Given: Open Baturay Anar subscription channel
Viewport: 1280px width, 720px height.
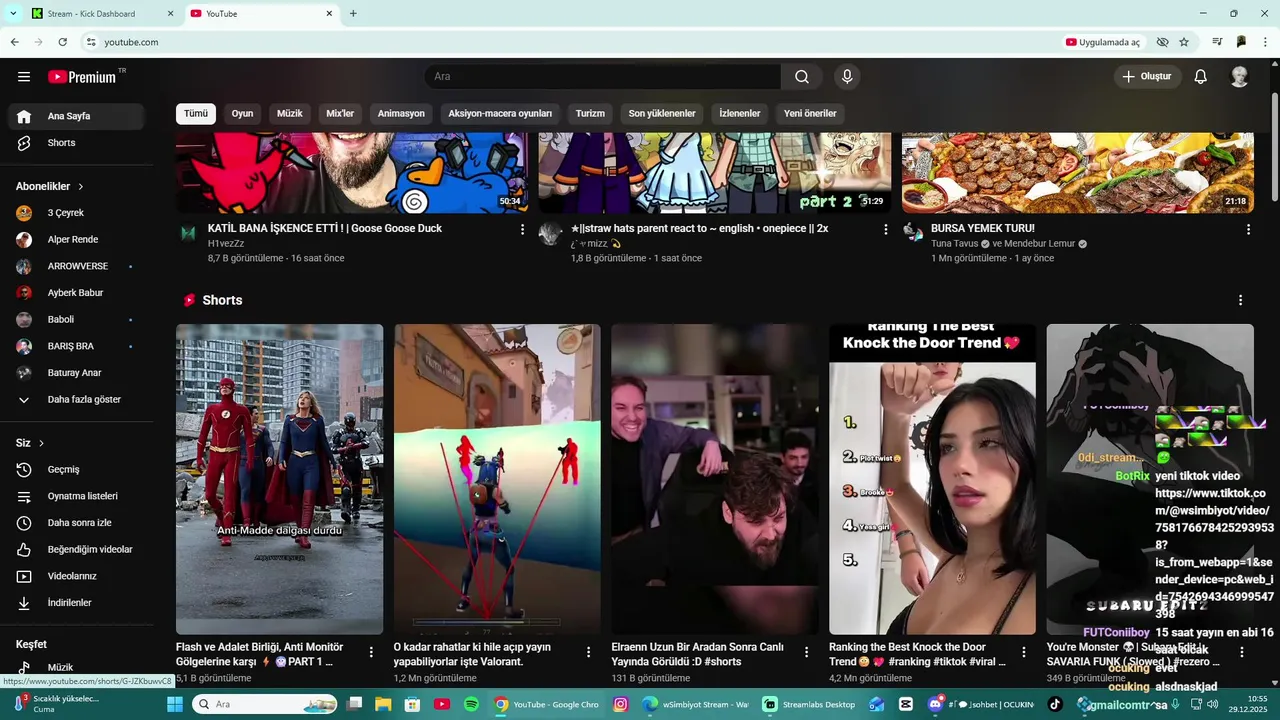Looking at the screenshot, I should (76, 373).
